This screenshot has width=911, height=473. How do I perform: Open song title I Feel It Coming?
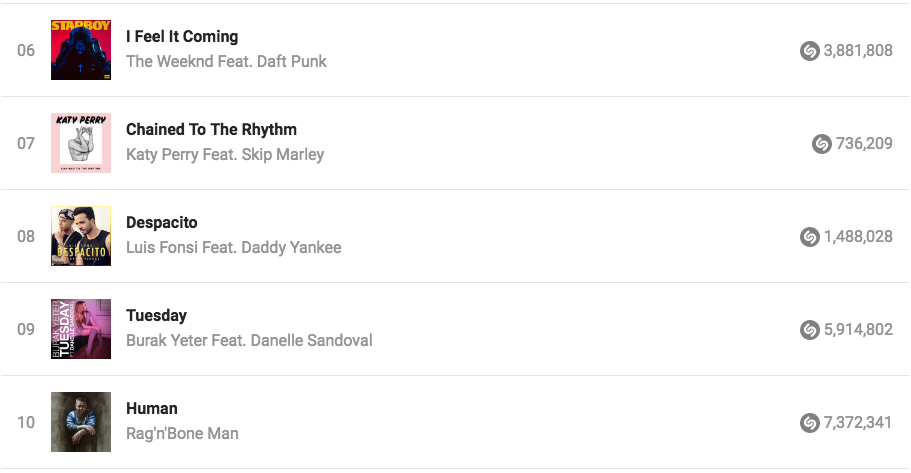tap(182, 37)
